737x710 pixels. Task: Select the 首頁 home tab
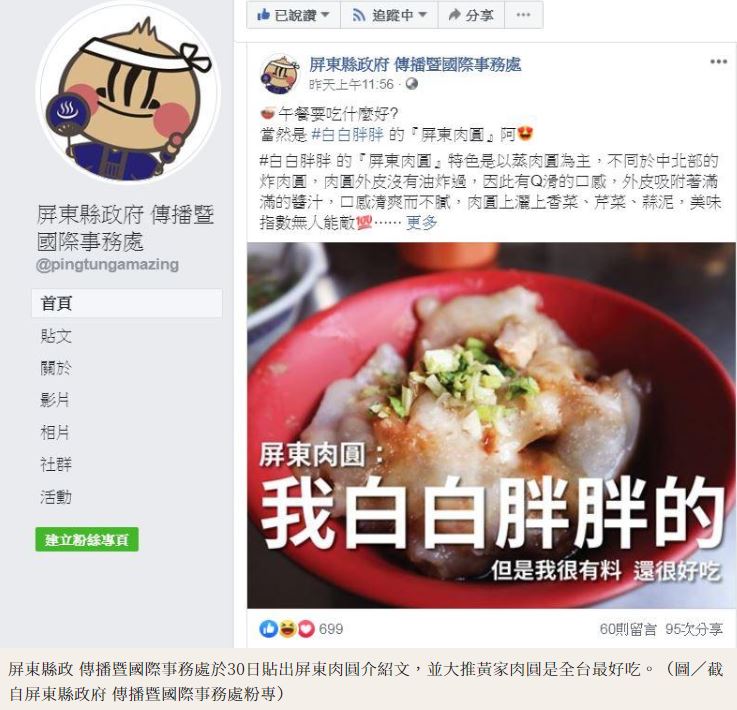coord(127,303)
